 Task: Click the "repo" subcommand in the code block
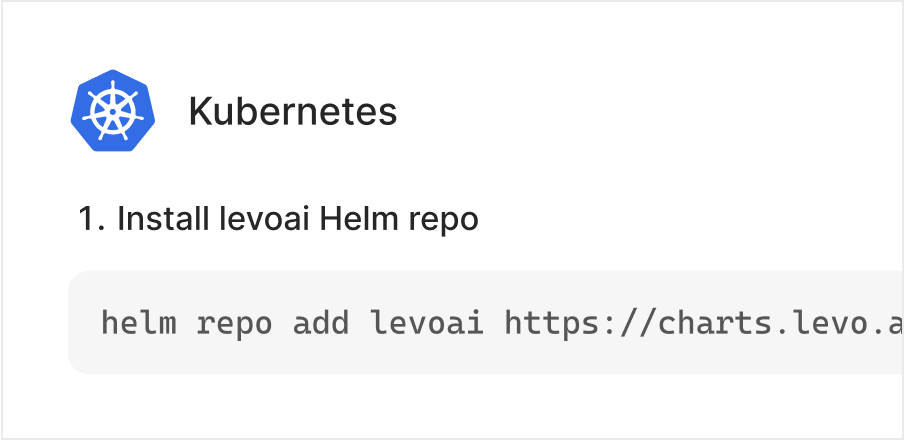pos(236,324)
